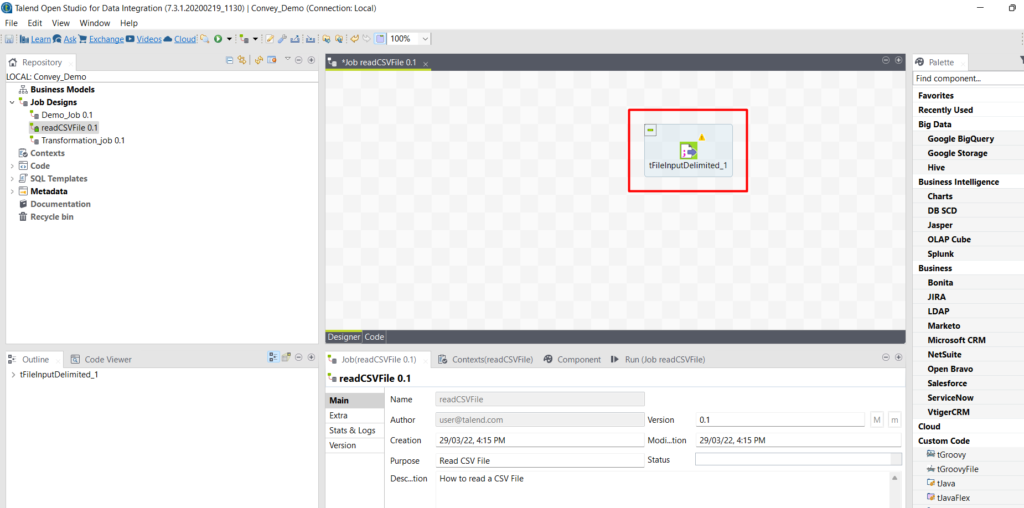Open the Repository view menu triangle

[x=287, y=59]
